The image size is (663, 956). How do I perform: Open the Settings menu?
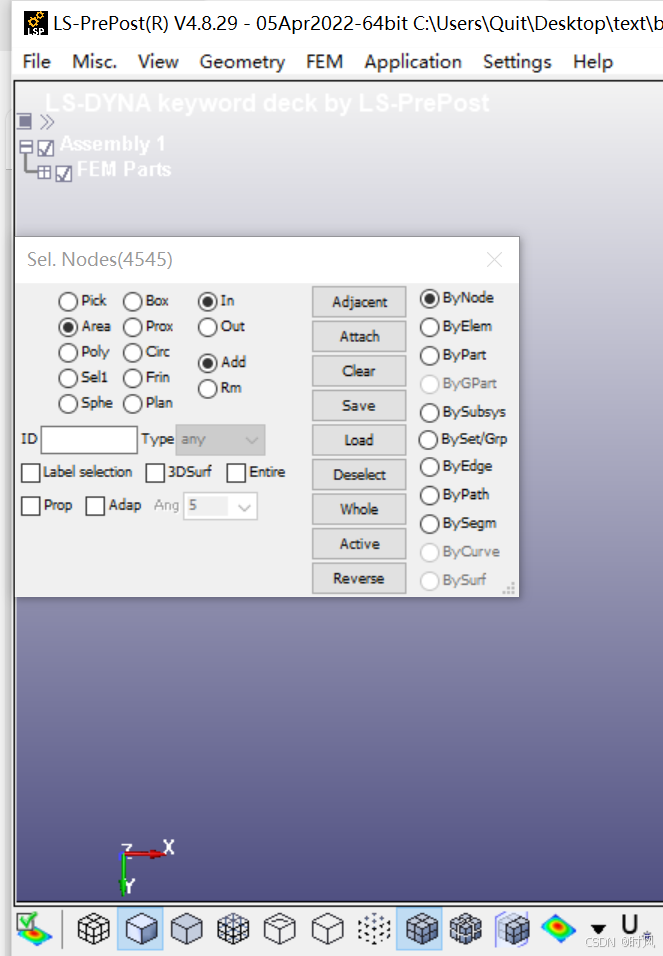(517, 62)
